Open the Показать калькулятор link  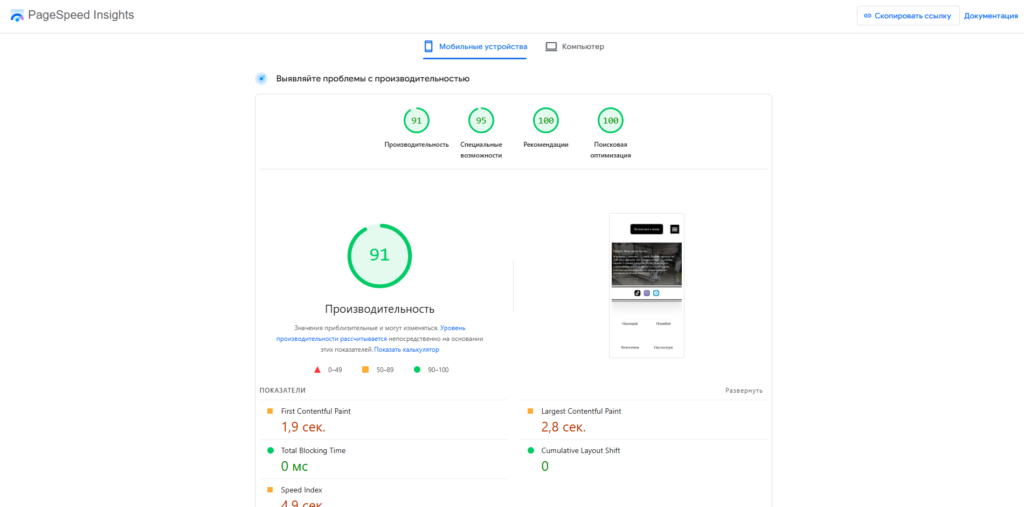pos(406,350)
